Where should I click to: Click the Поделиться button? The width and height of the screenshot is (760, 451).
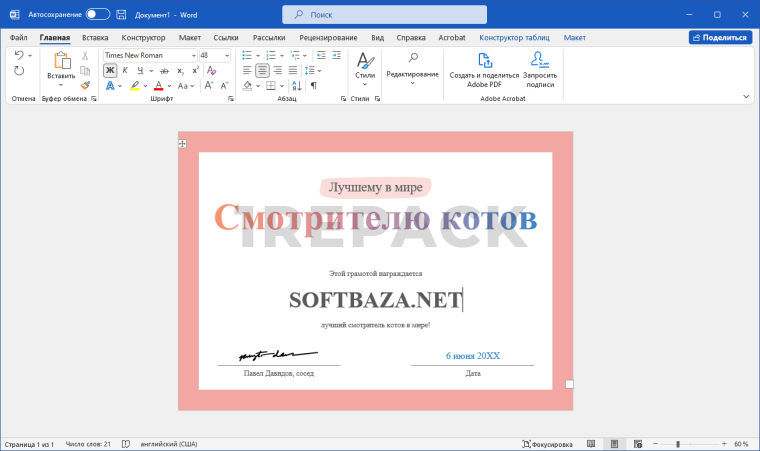(x=720, y=37)
